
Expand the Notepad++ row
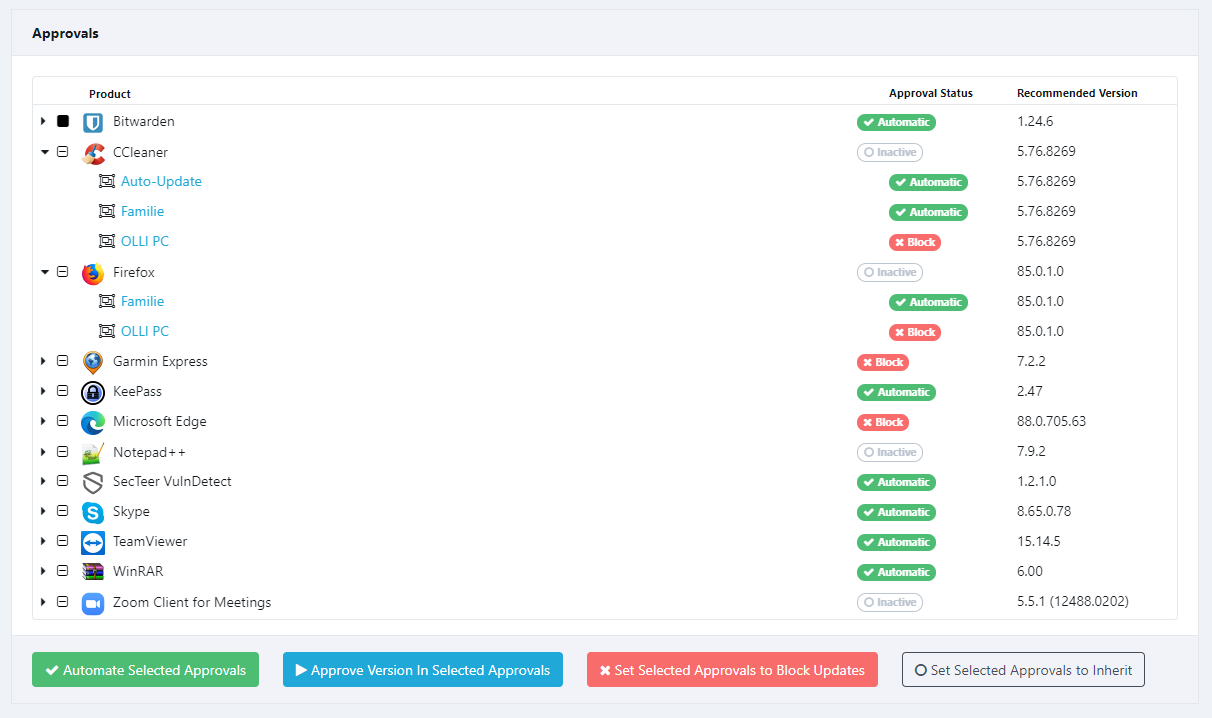tap(43, 451)
